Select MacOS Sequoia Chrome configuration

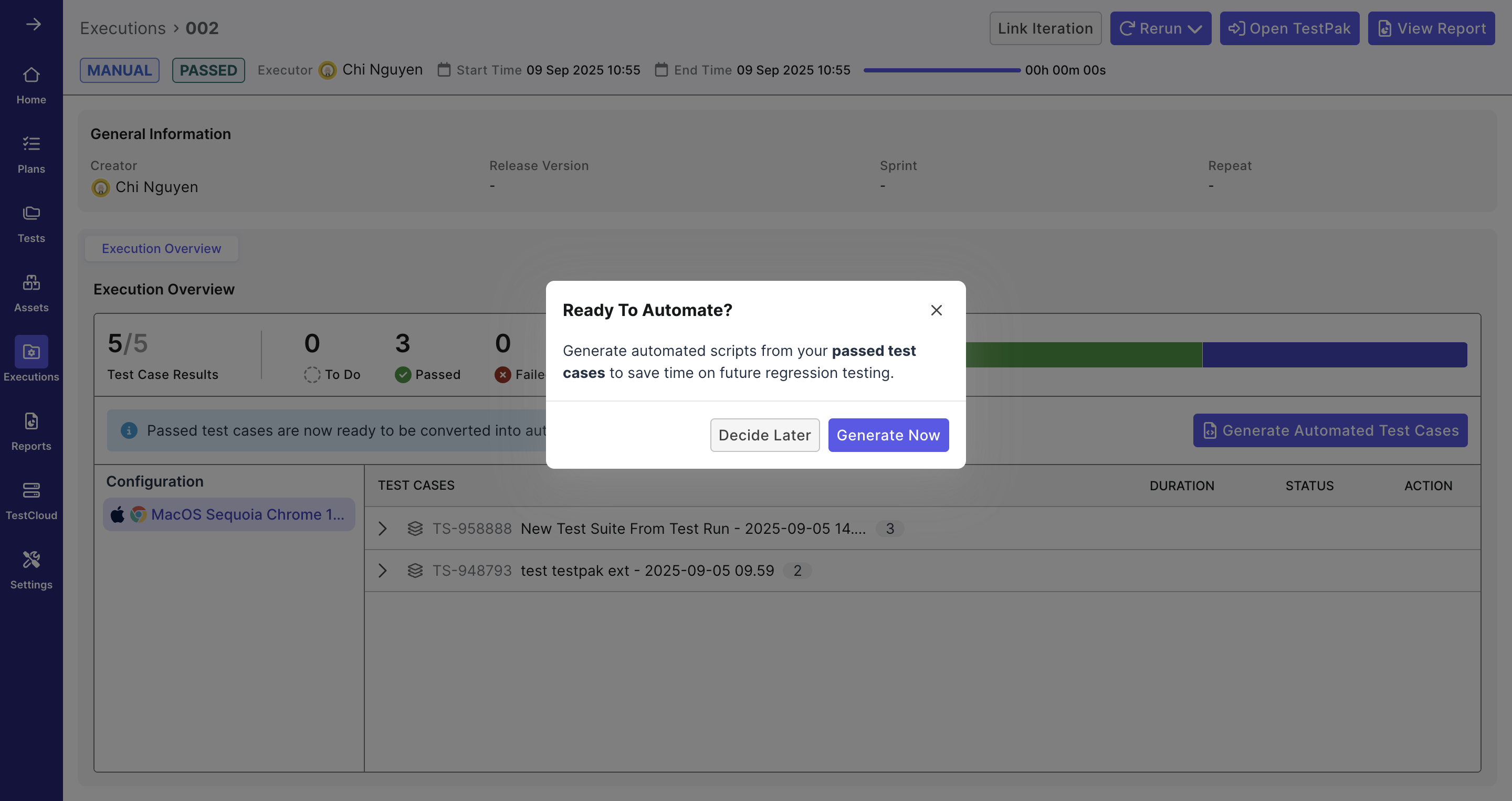pos(229,514)
